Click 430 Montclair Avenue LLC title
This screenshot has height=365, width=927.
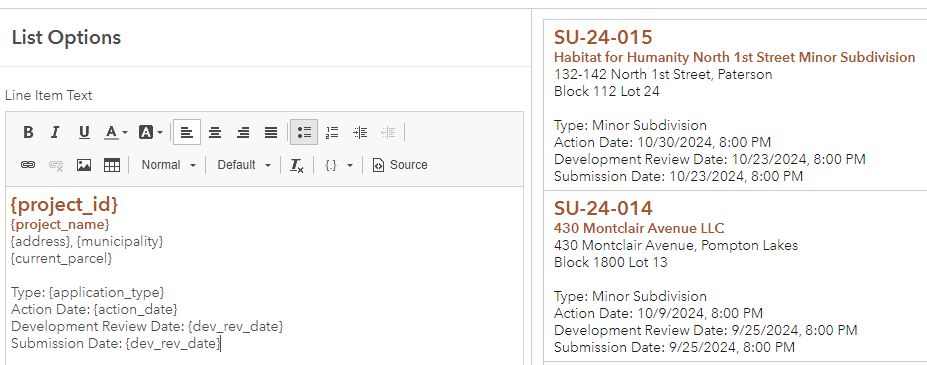639,228
